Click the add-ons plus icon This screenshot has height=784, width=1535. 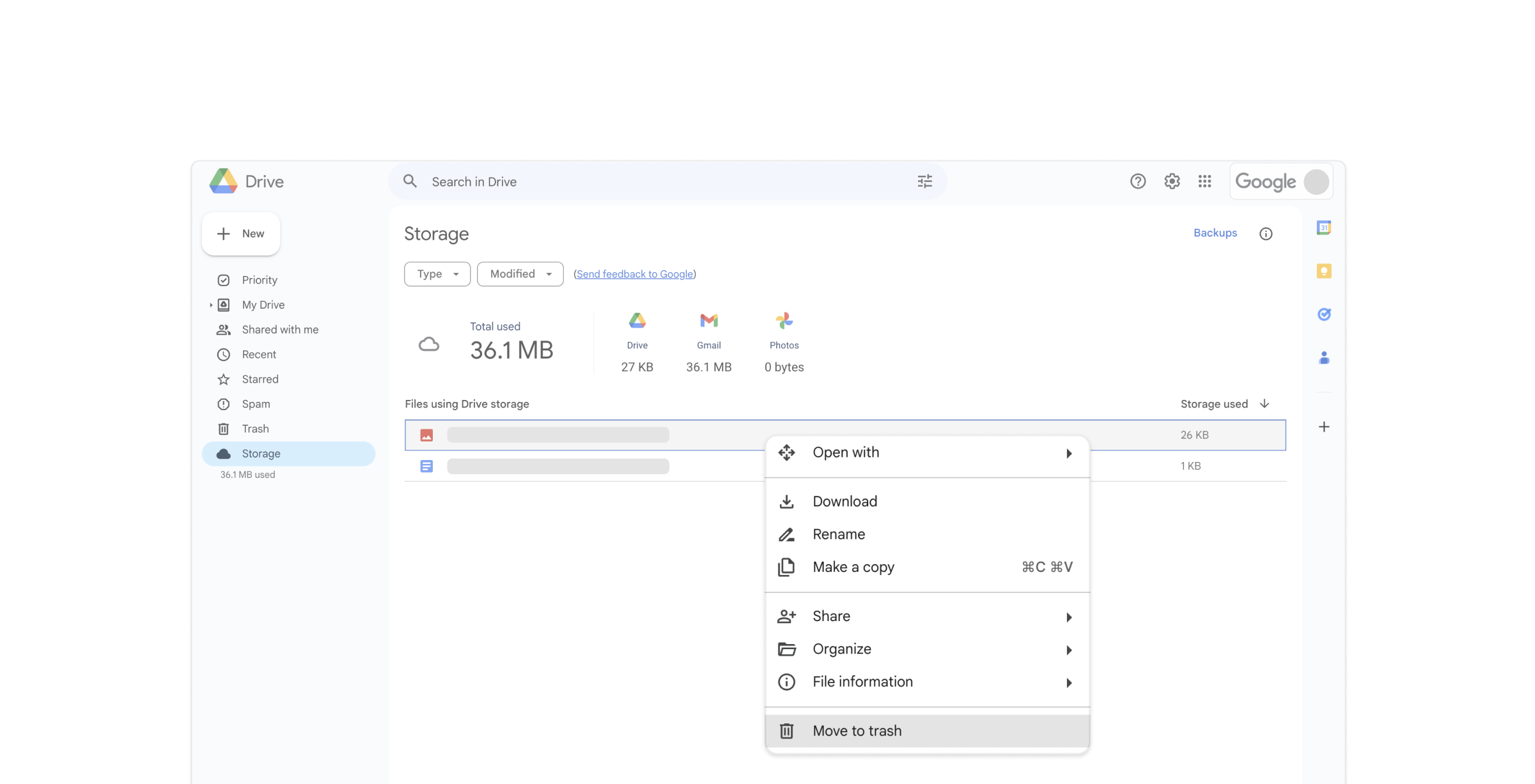pyautogui.click(x=1323, y=427)
